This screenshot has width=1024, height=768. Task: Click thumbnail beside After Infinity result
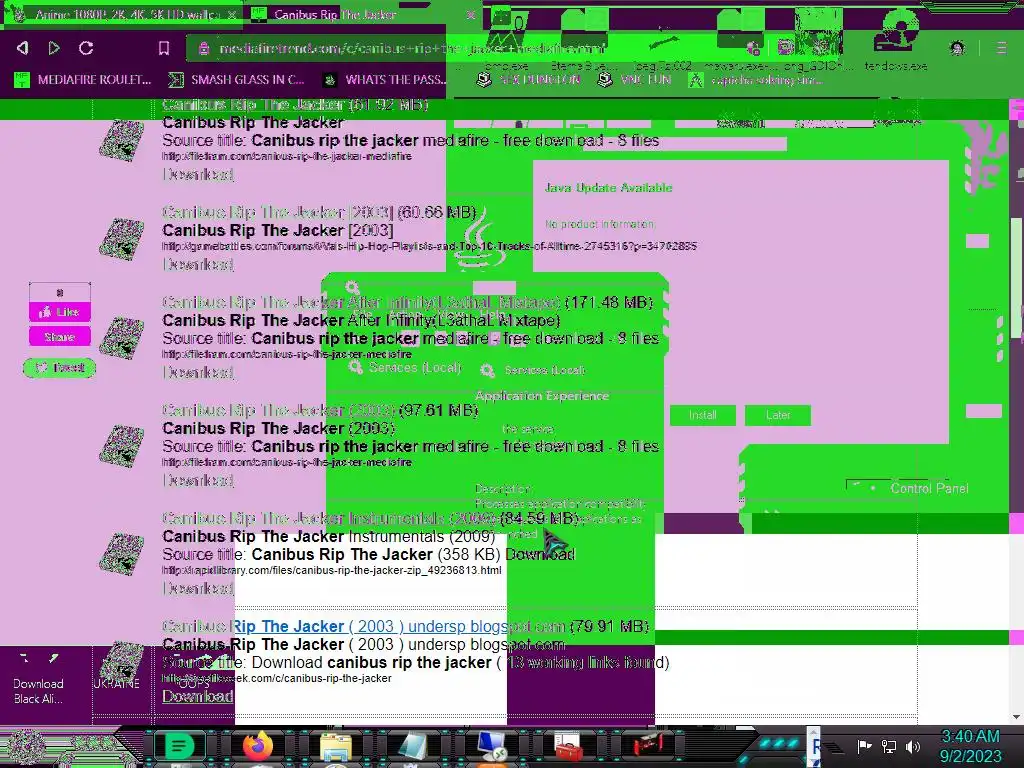pos(121,338)
